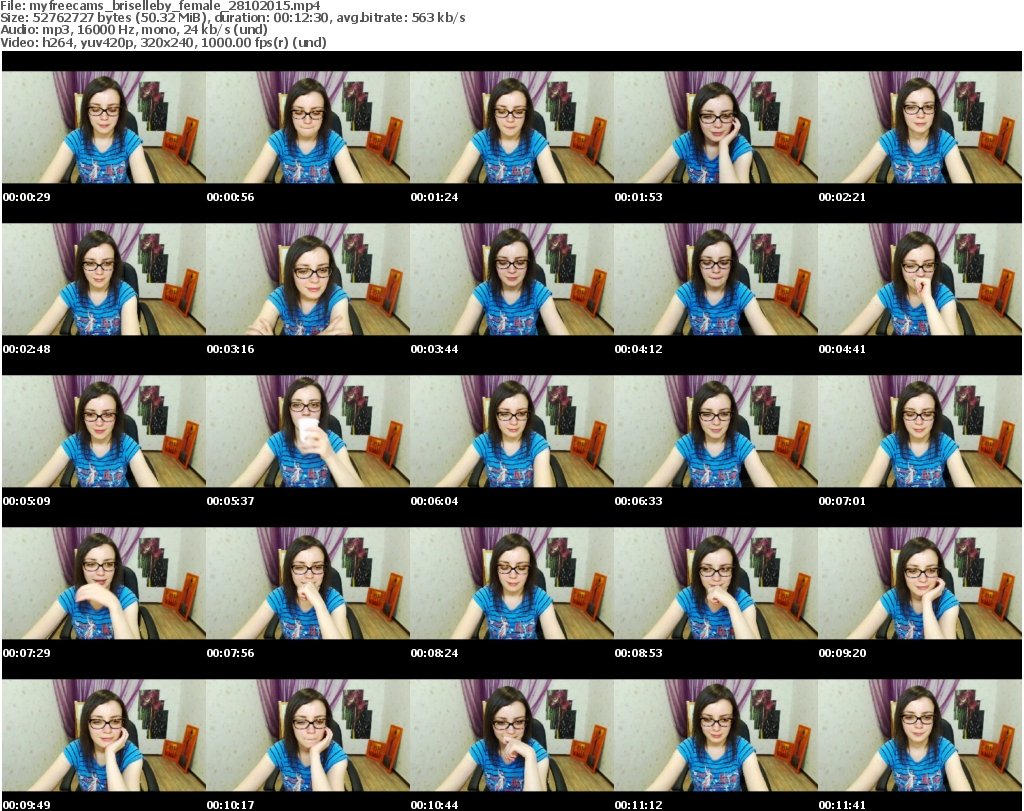Screen dimensions: 1024x811
Task: Select the thumbnail frame at 00:09:49
Action: 104,735
